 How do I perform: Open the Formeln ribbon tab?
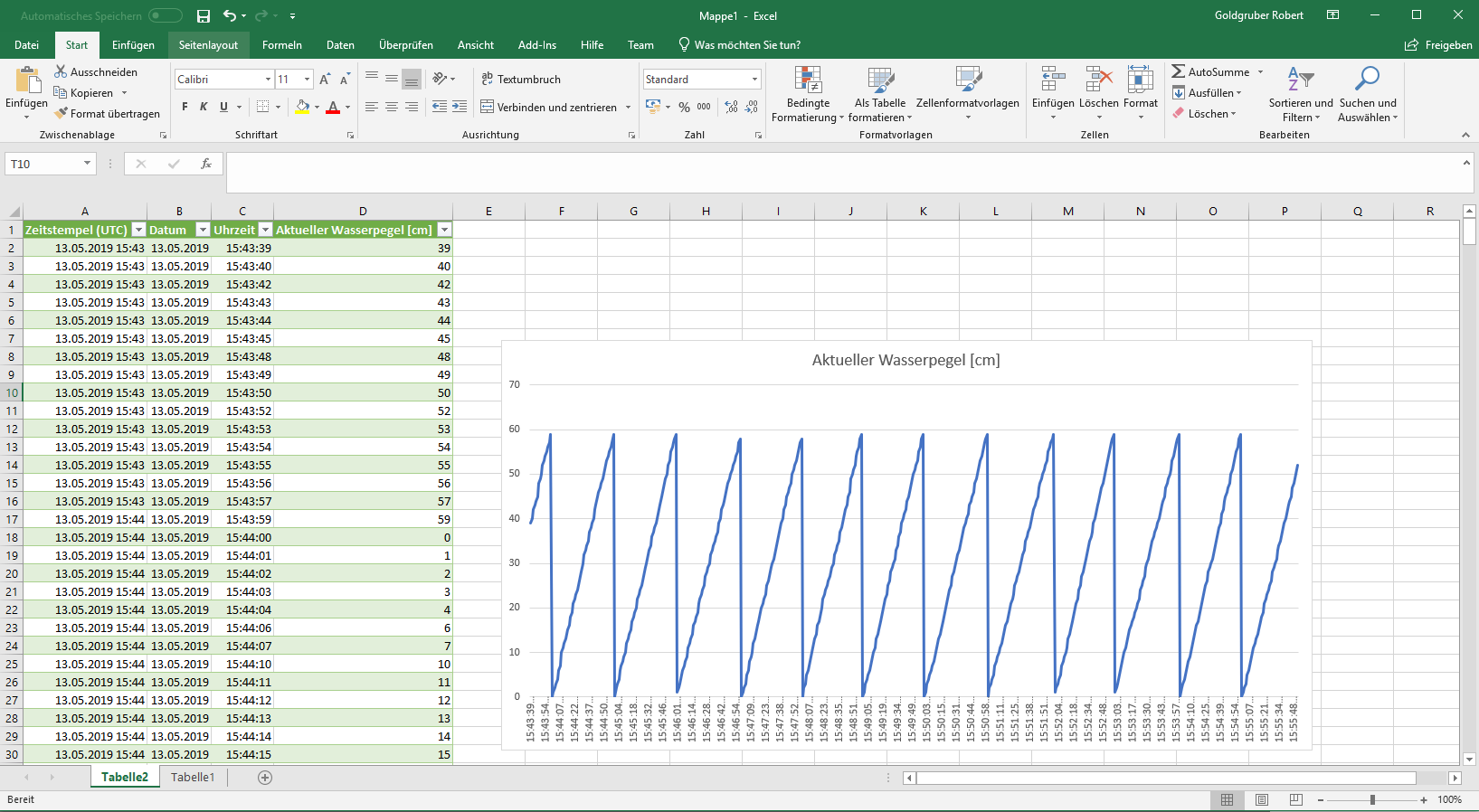coord(281,45)
